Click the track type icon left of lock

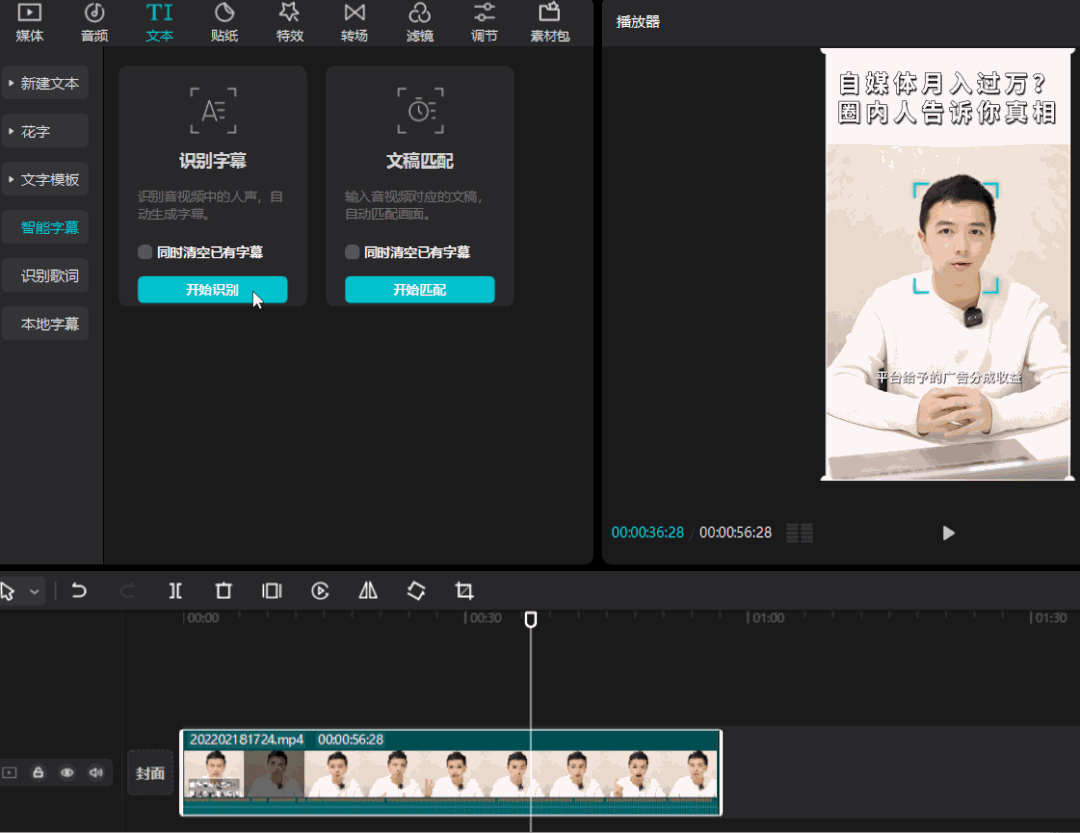[x=10, y=772]
